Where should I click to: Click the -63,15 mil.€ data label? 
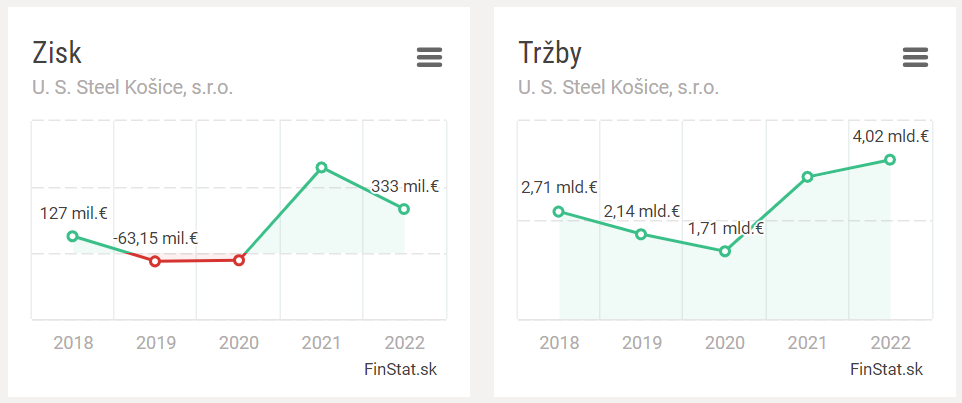coord(155,238)
